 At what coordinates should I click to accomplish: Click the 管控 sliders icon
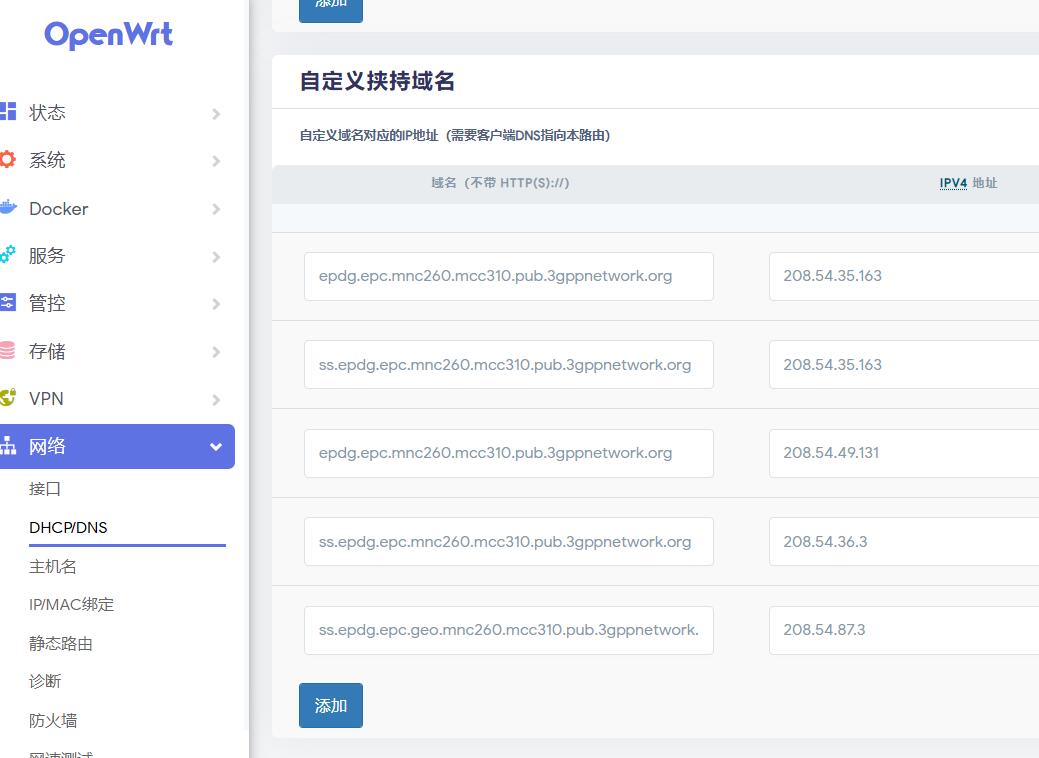click(x=8, y=302)
